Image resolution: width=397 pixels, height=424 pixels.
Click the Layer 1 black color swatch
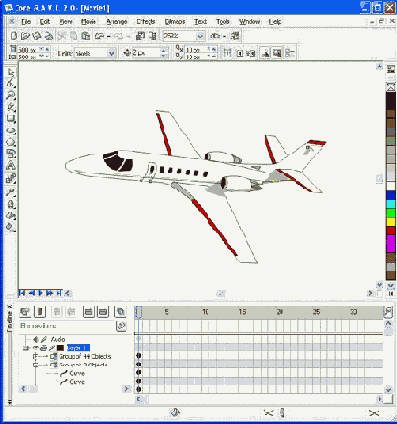(60, 348)
